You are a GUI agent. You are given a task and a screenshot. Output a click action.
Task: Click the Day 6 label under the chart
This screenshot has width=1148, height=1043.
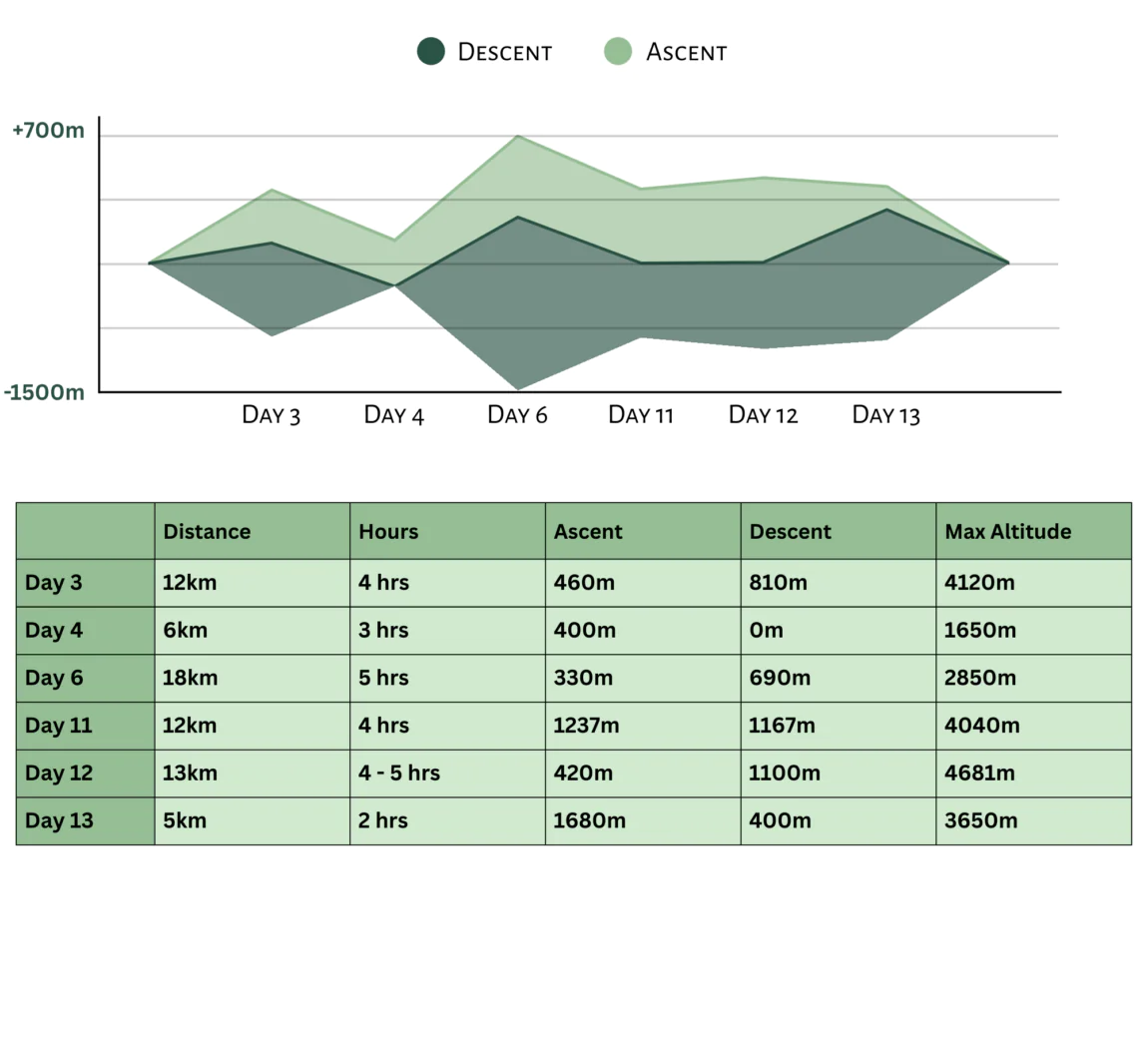click(x=517, y=415)
